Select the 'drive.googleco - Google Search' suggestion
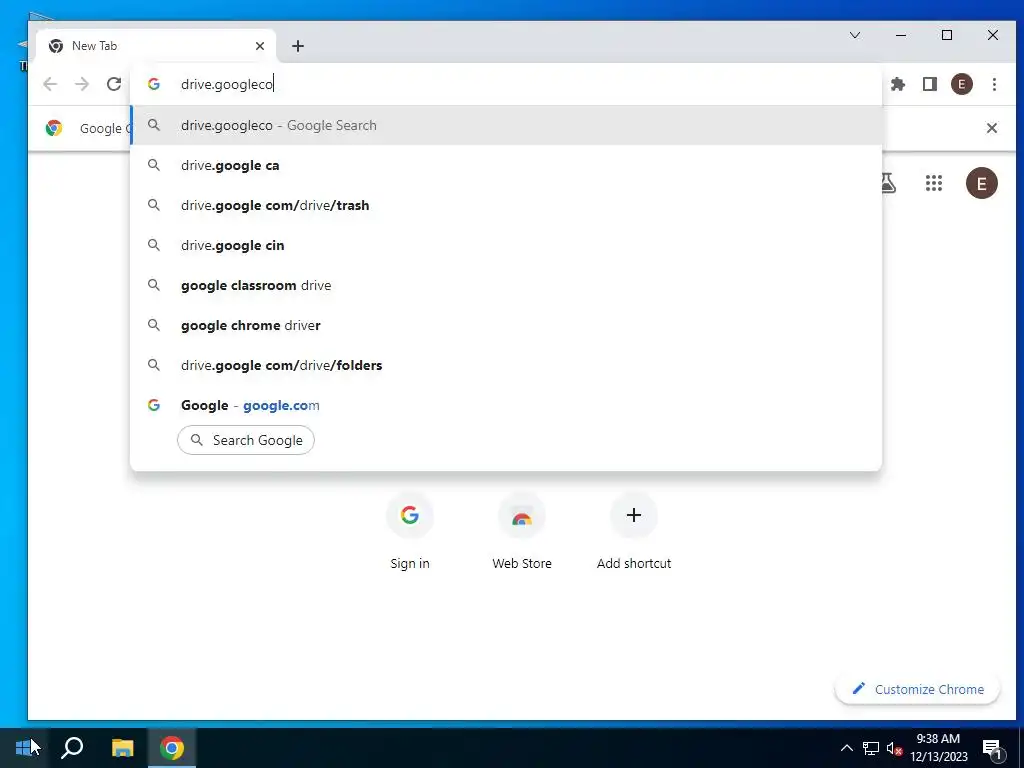This screenshot has height=768, width=1024. [x=506, y=125]
